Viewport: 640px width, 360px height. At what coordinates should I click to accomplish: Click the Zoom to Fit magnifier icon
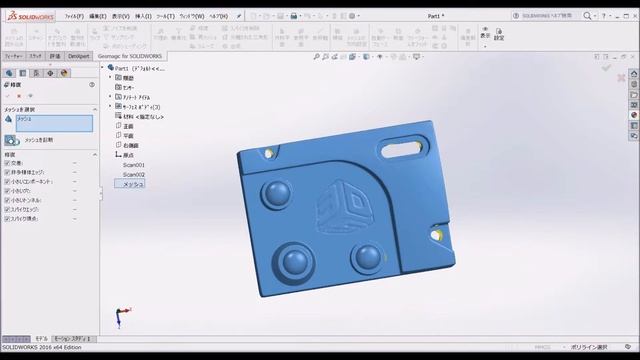(x=316, y=57)
